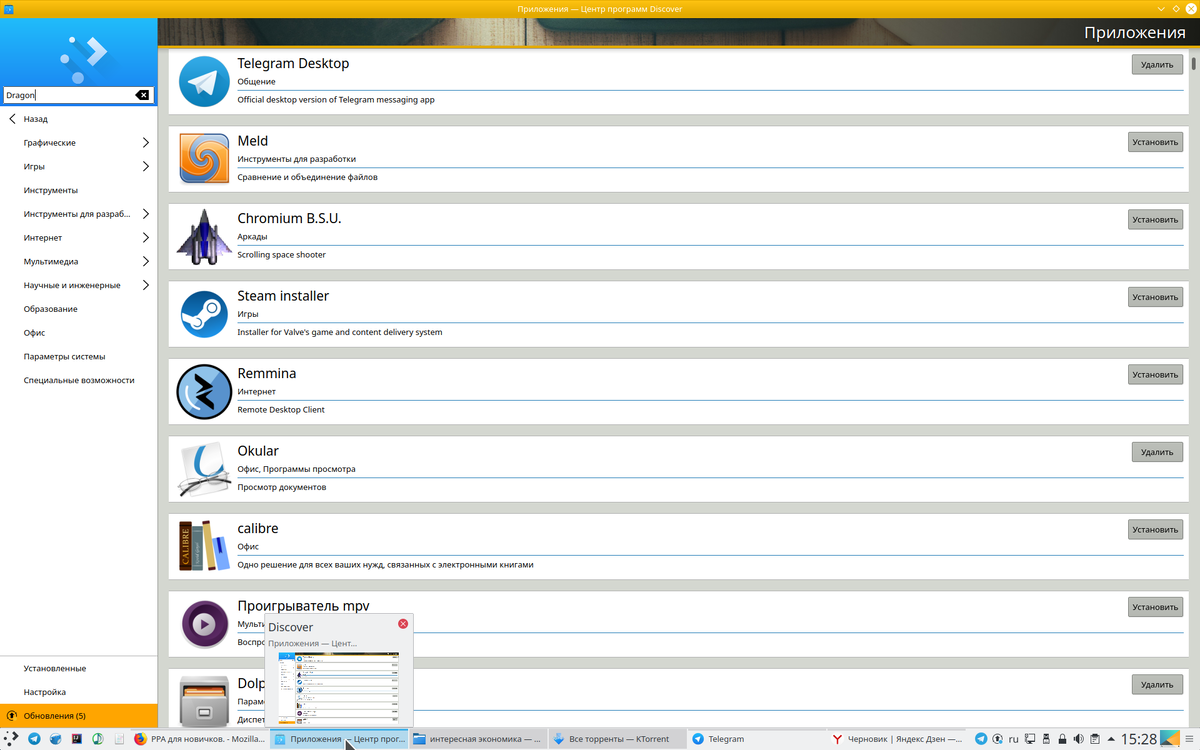1200x750 pixels.
Task: Launch Telegram from taskbar quick launcher
Action: 34,739
